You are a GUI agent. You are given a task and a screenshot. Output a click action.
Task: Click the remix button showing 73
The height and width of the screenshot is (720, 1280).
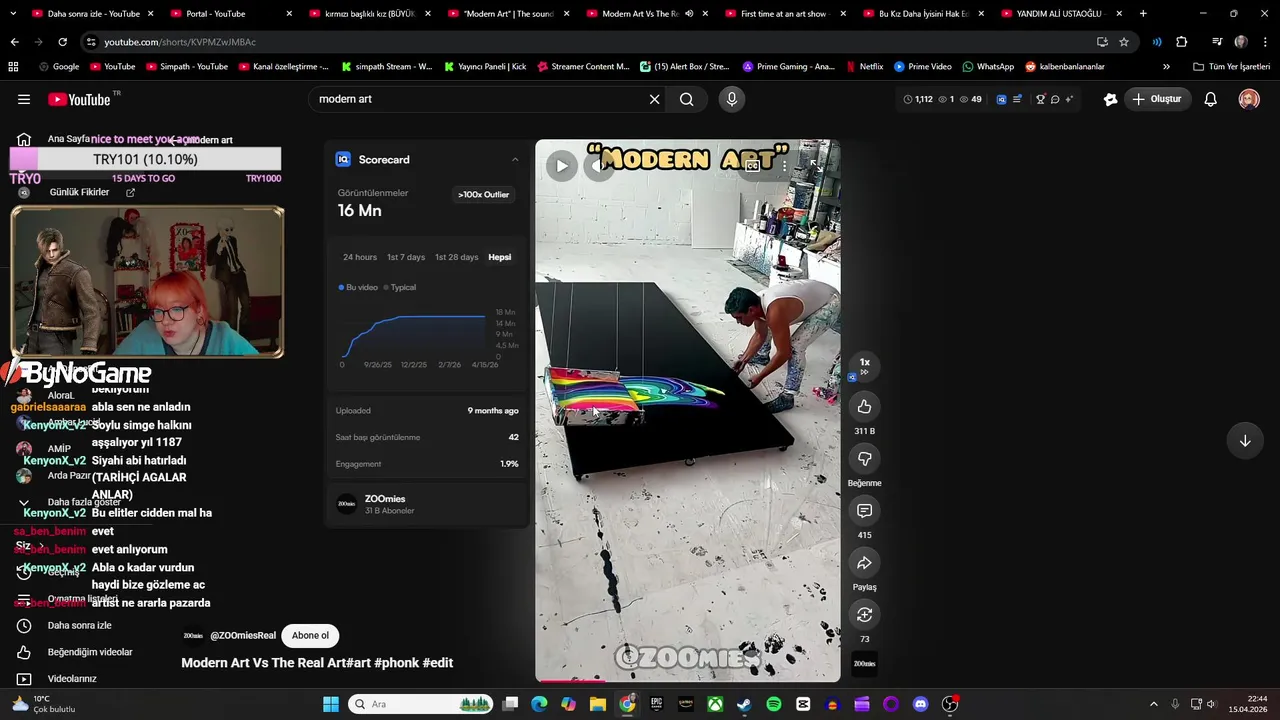[864, 615]
